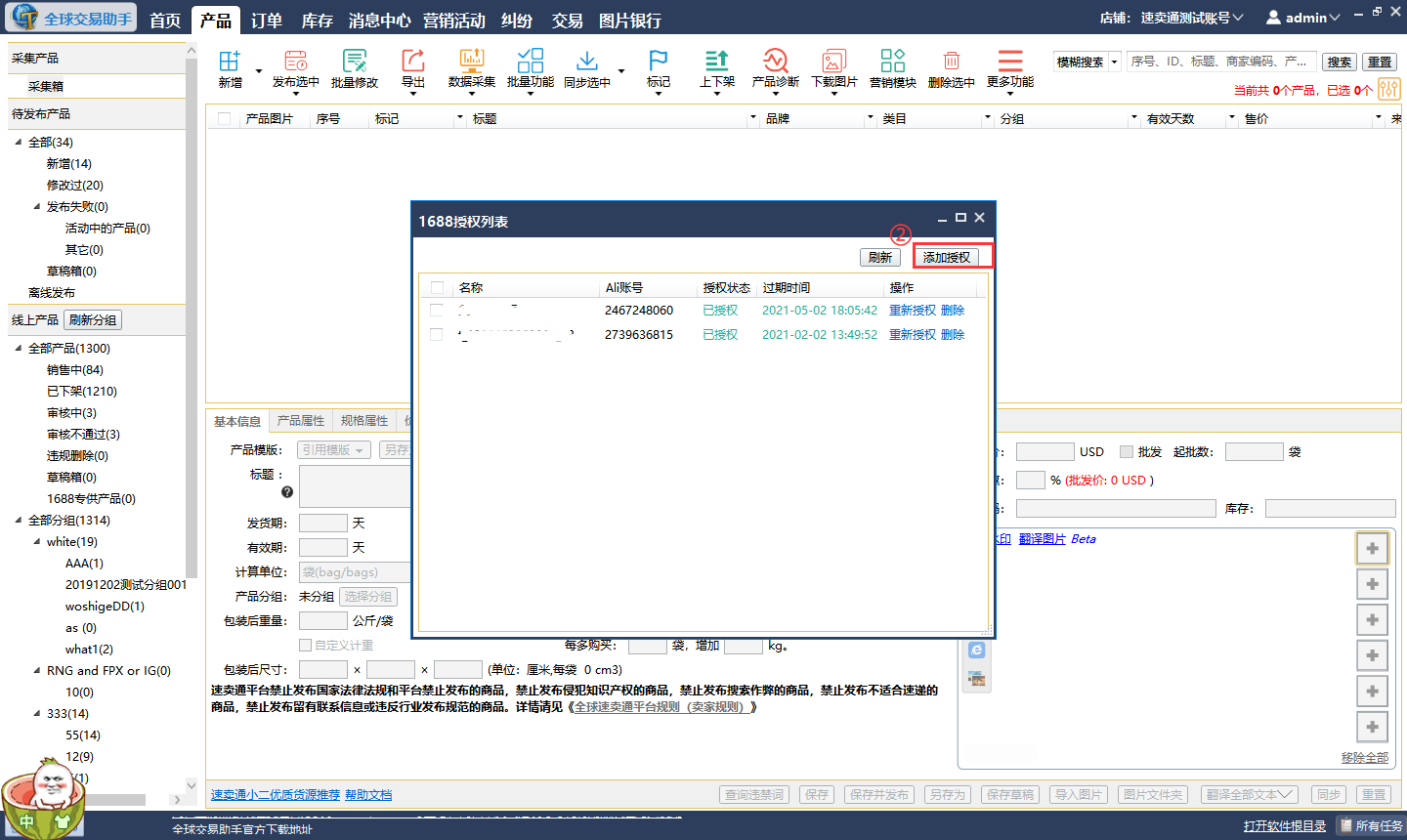Screen dimensions: 1407x840
Task: Open the 标记 column filter arrow
Action: click(460, 118)
